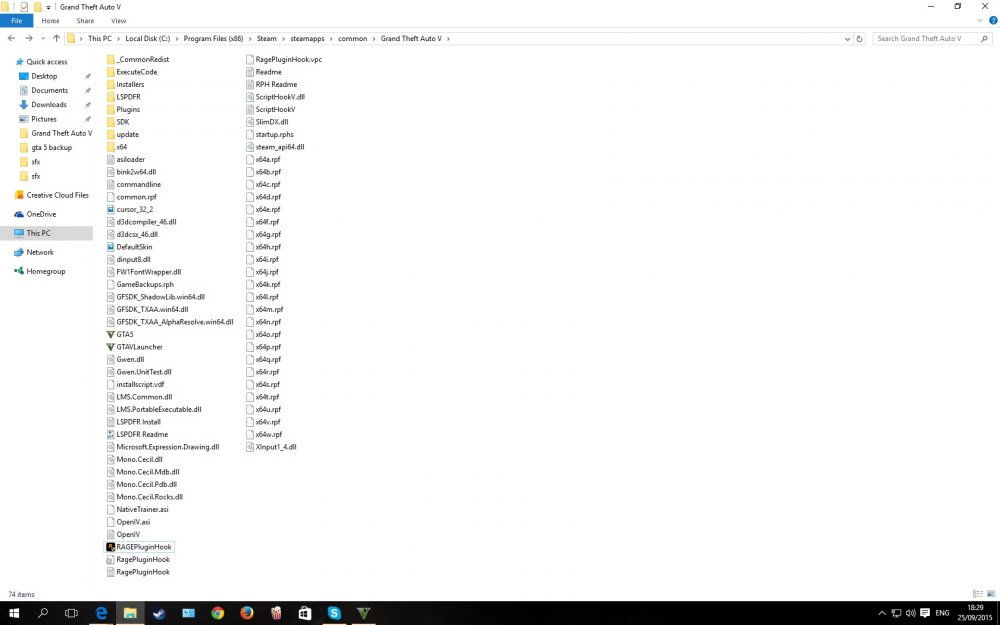Select the XInput1_4.dll file
1000x625 pixels.
pos(271,447)
